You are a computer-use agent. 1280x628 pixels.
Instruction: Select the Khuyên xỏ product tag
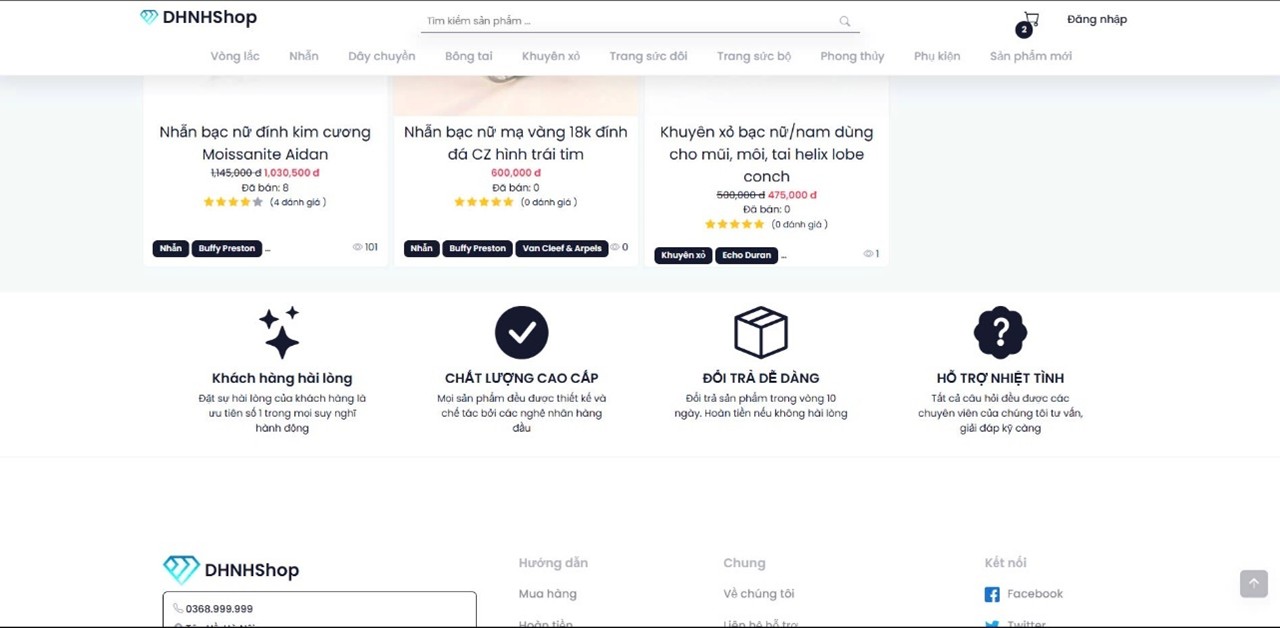coord(683,255)
